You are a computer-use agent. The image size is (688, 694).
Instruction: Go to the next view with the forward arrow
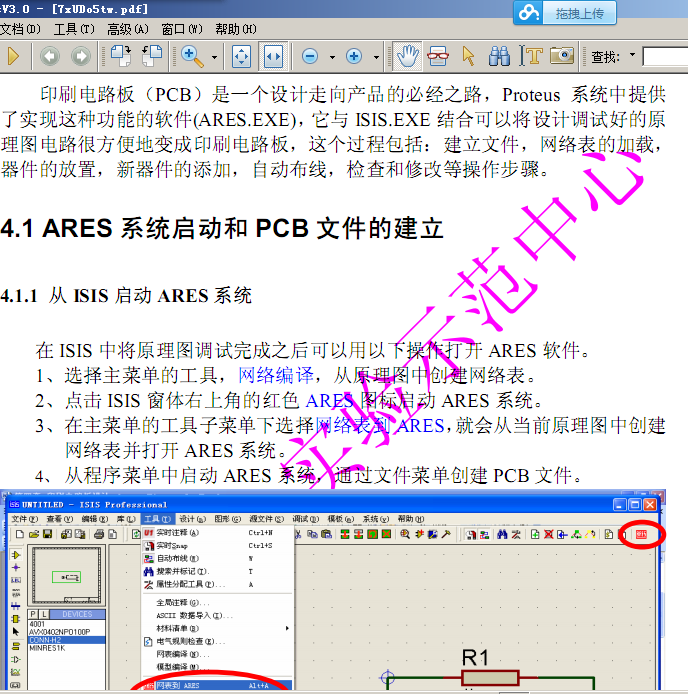[x=81, y=56]
